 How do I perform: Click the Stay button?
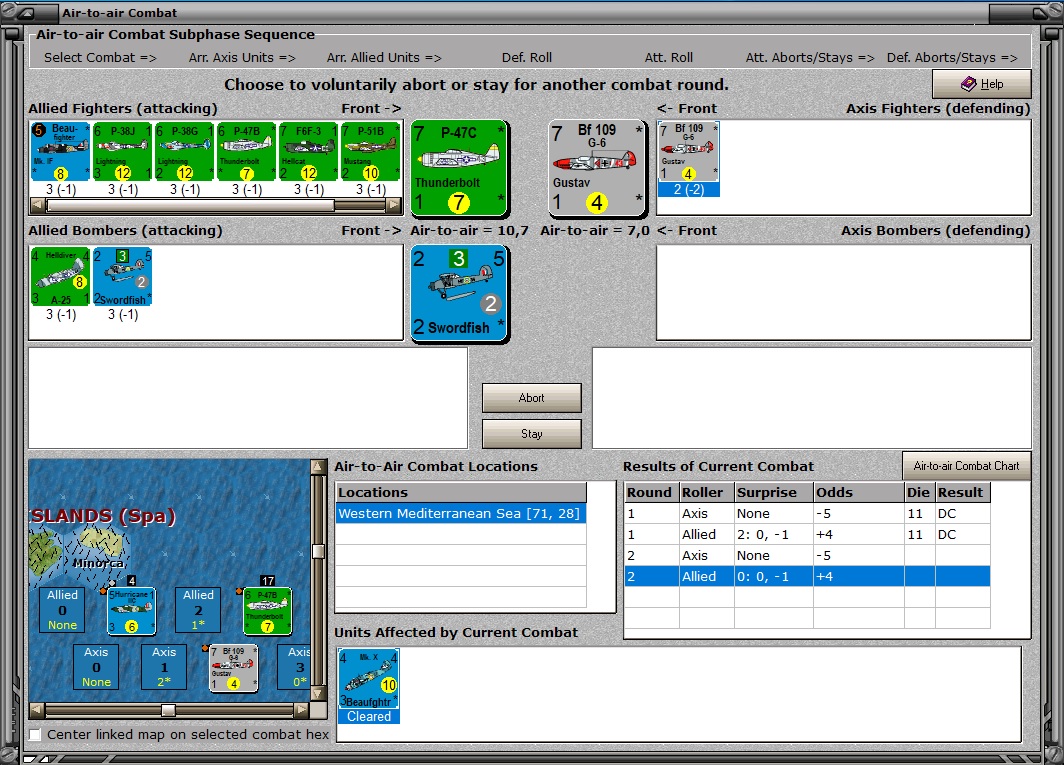tap(531, 434)
